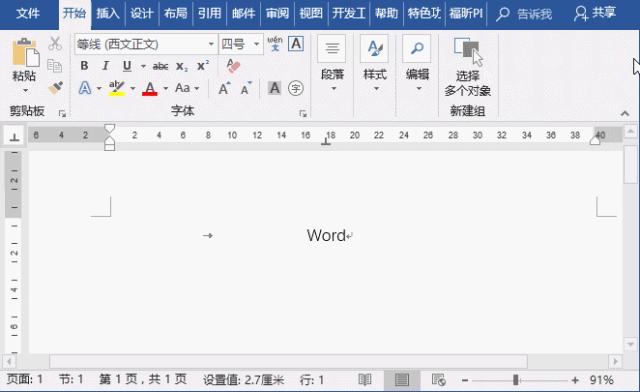Toggle Bold formatting

[84, 66]
